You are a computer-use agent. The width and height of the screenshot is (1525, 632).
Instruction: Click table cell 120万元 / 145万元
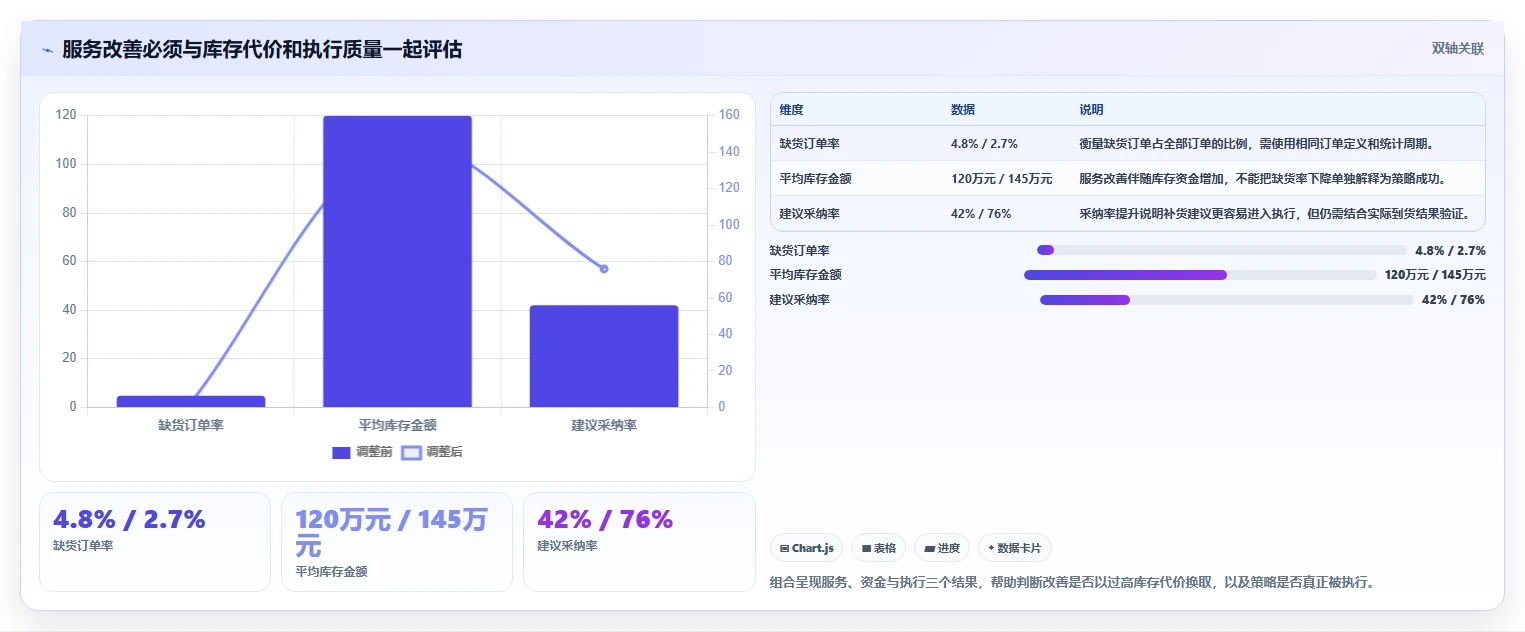tap(1001, 179)
